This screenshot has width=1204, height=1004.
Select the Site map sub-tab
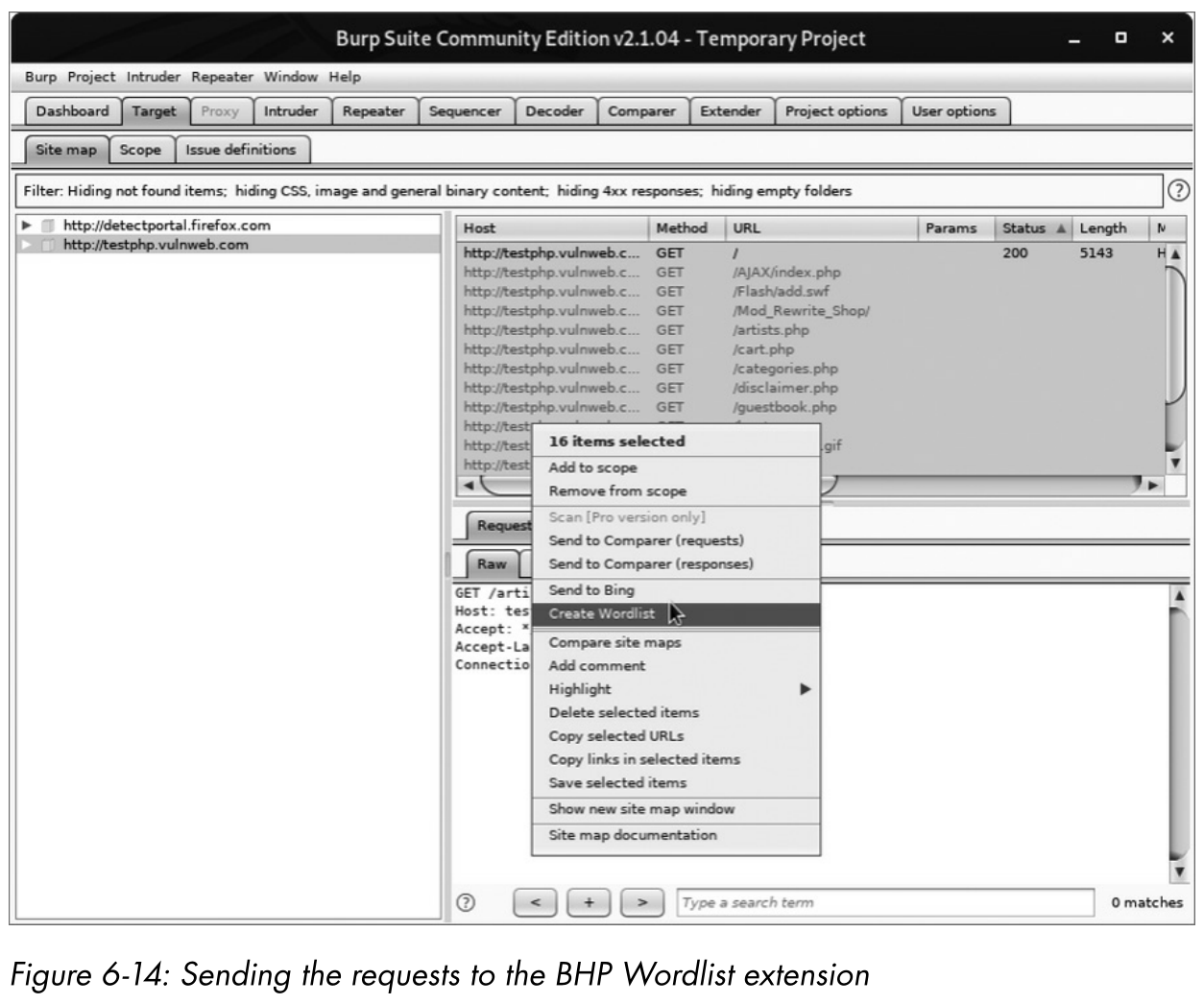[x=66, y=150]
